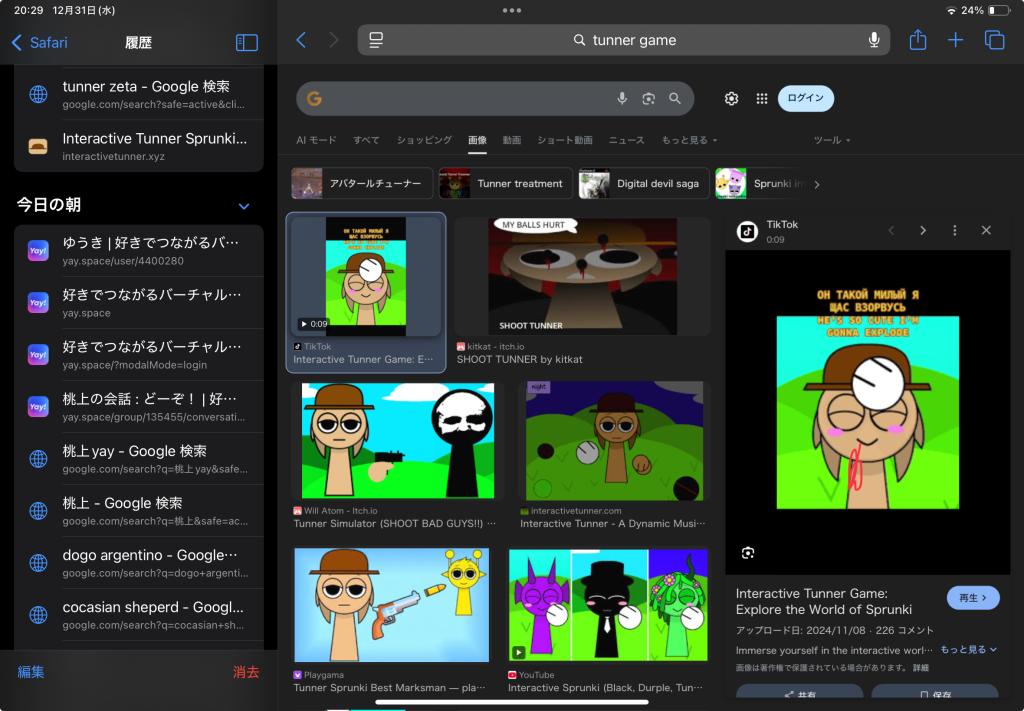Tap the Safari share icon
1024x711 pixels.
pos(918,40)
